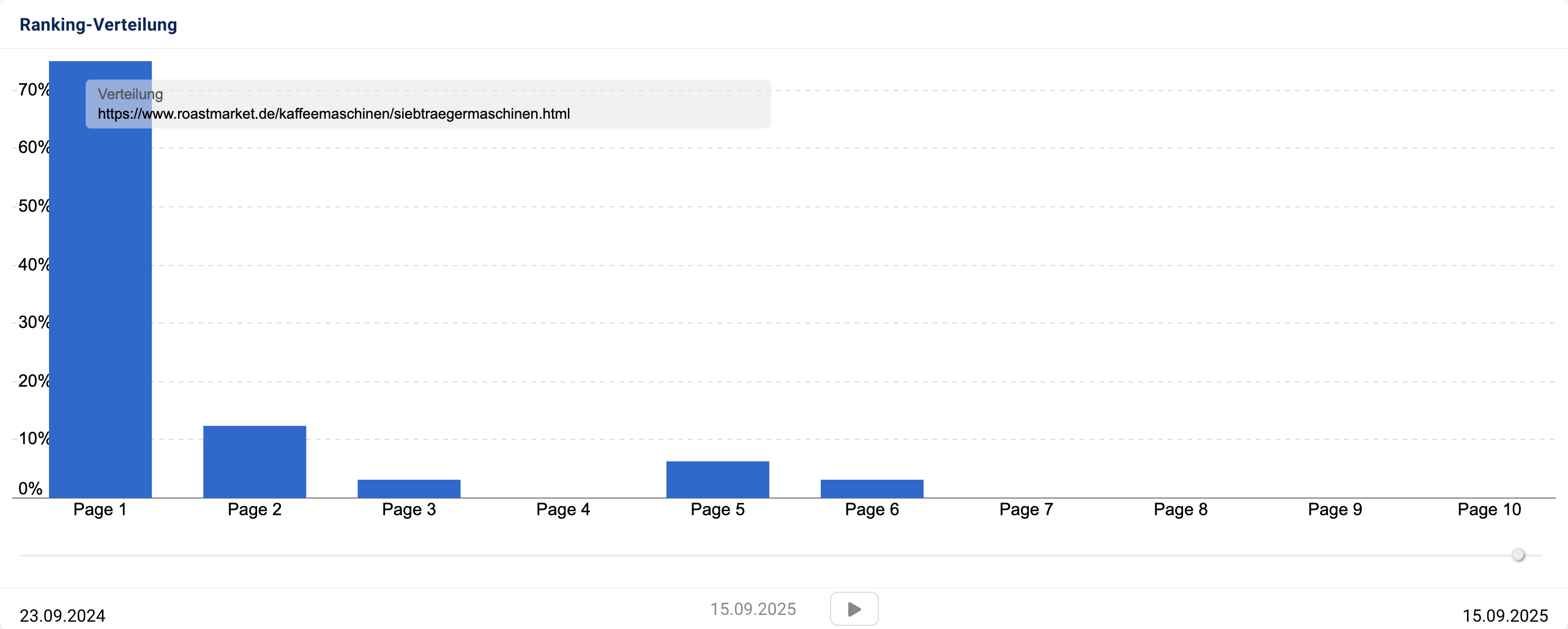
Task: Click the Page 4 axis label
Action: pos(563,510)
